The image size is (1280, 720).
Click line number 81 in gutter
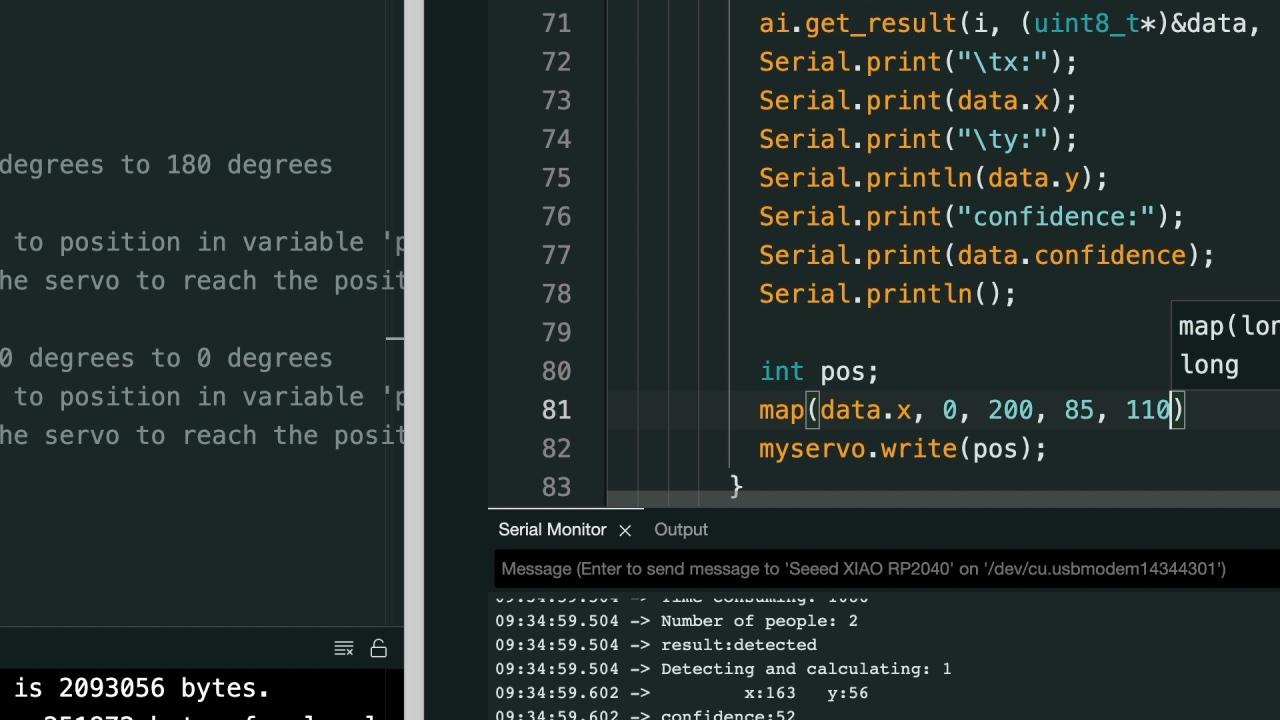pos(556,410)
